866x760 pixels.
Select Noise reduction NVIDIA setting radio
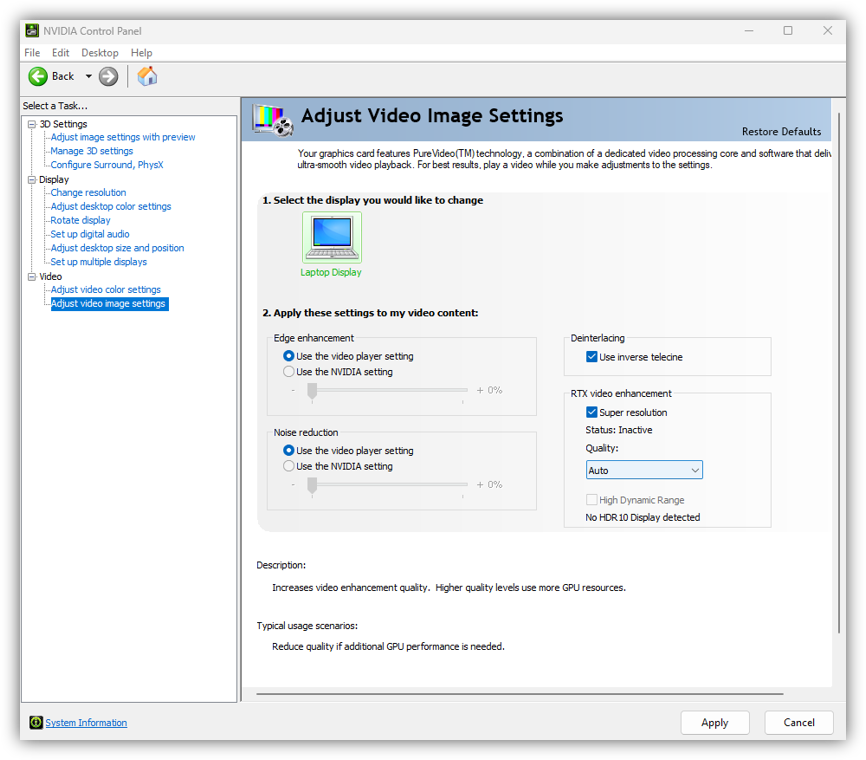[x=288, y=466]
